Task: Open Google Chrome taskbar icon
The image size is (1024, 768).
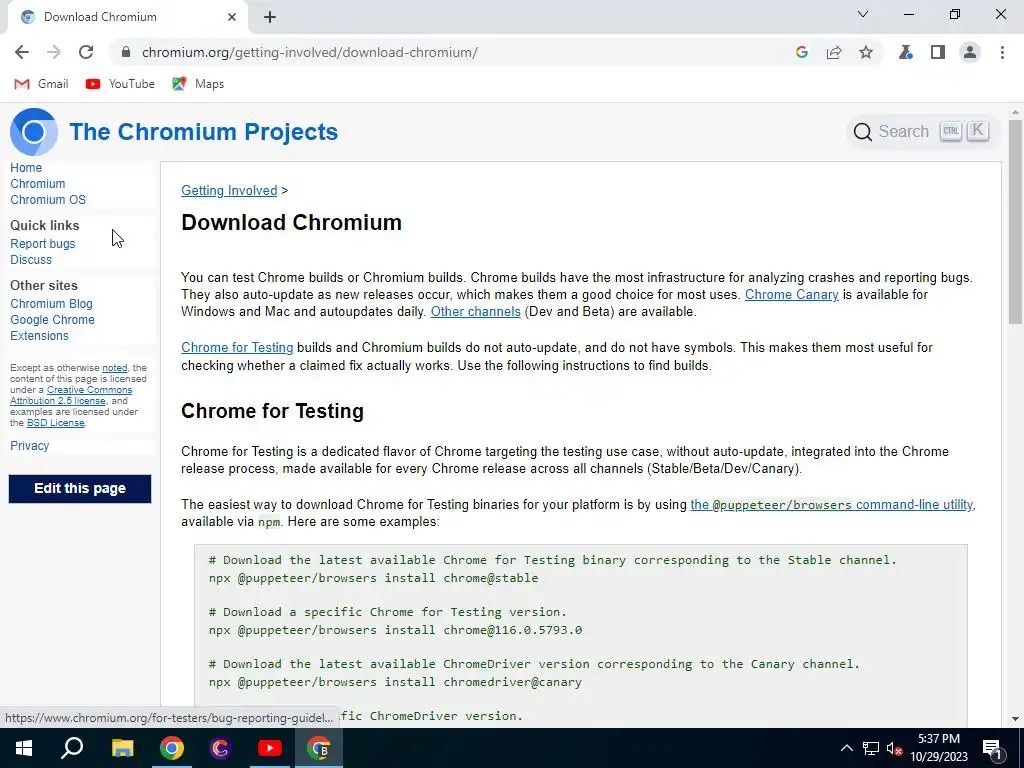Action: pyautogui.click(x=172, y=748)
